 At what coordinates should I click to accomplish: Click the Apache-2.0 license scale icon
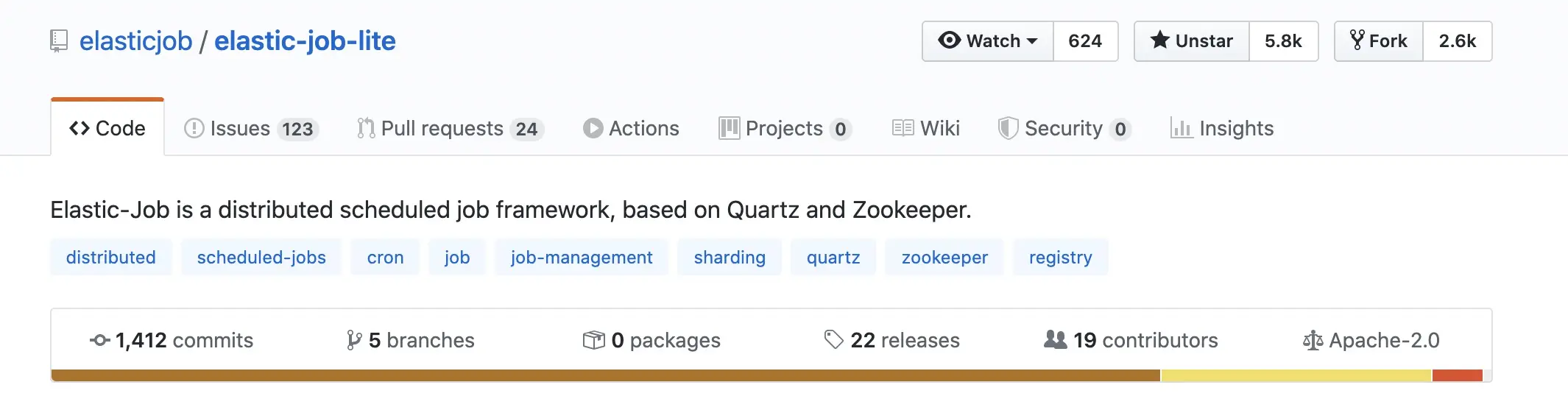(x=1313, y=341)
